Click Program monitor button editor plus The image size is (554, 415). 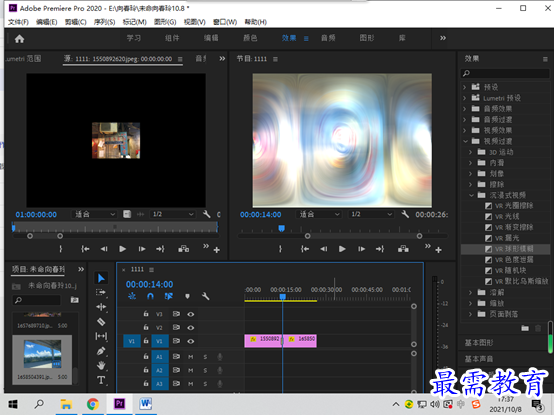coord(438,250)
